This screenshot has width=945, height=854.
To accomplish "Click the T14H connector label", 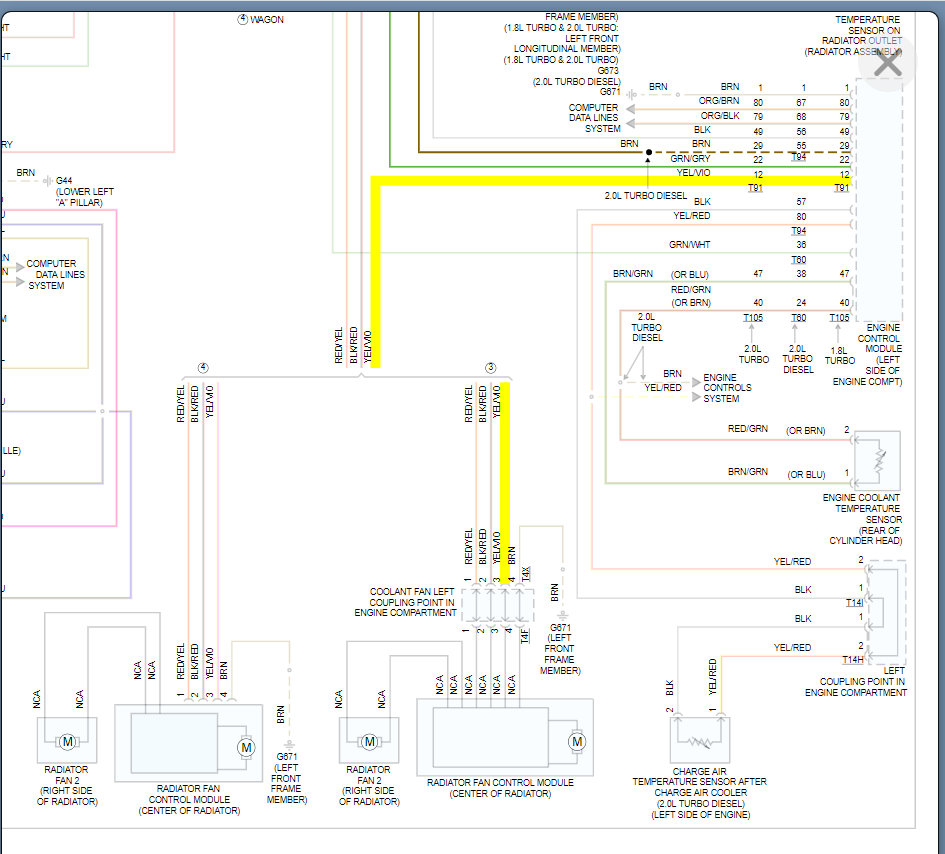I will 853,660.
